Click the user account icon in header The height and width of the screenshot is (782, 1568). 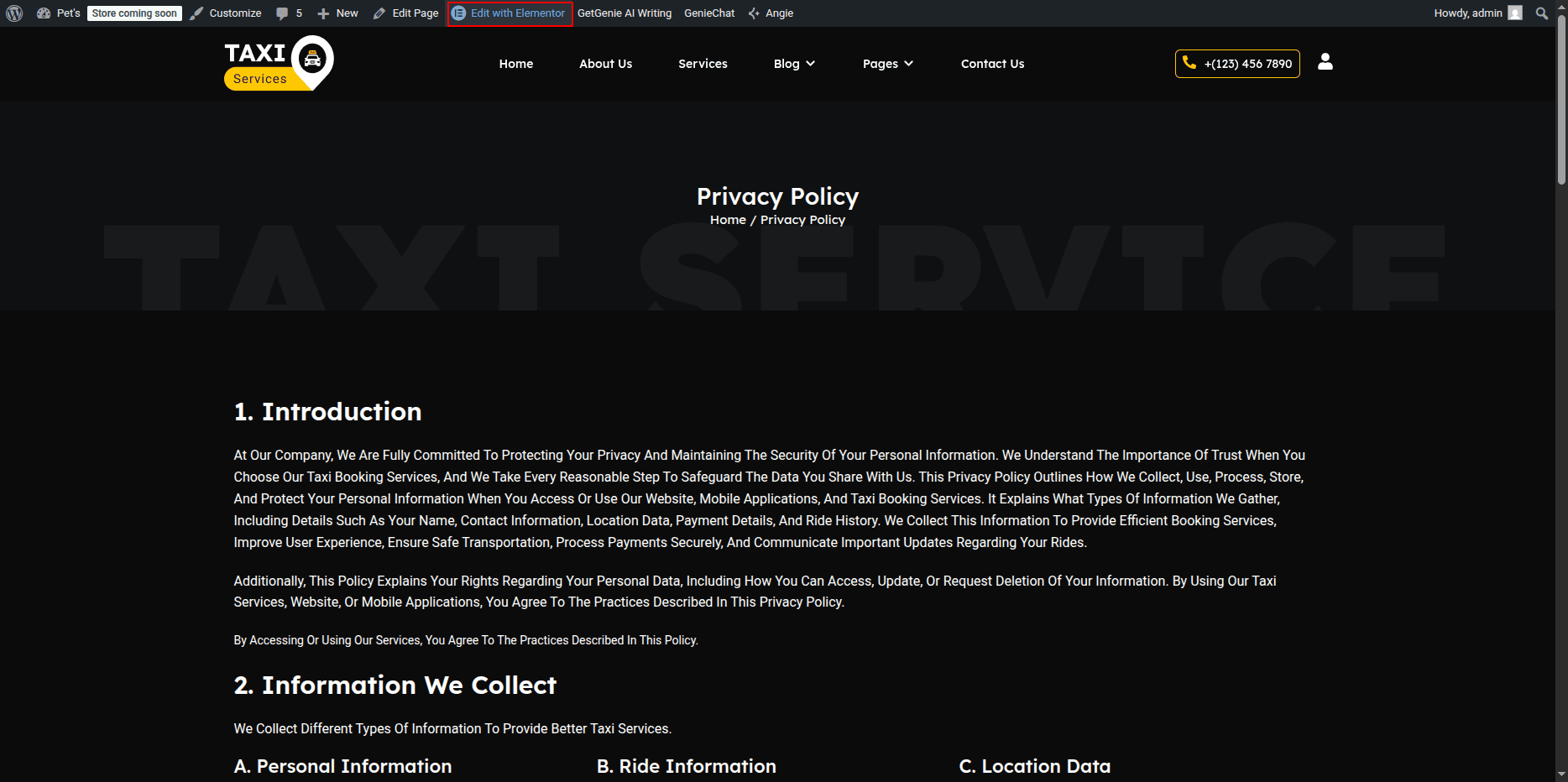point(1325,62)
